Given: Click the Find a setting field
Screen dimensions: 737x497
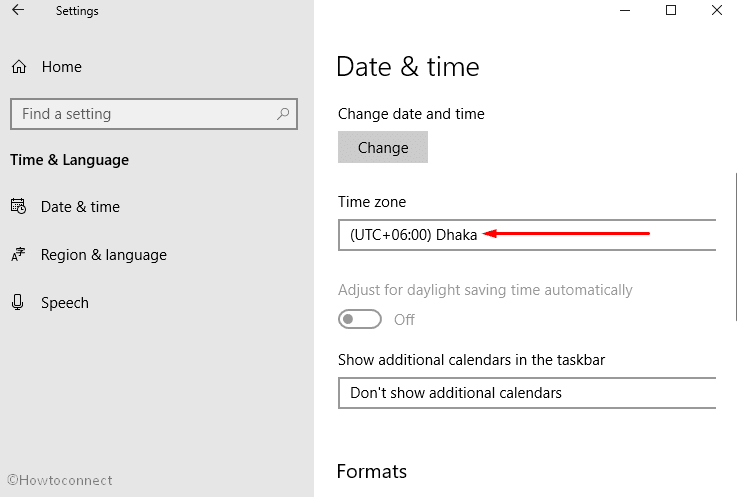Looking at the screenshot, I should click(154, 114).
